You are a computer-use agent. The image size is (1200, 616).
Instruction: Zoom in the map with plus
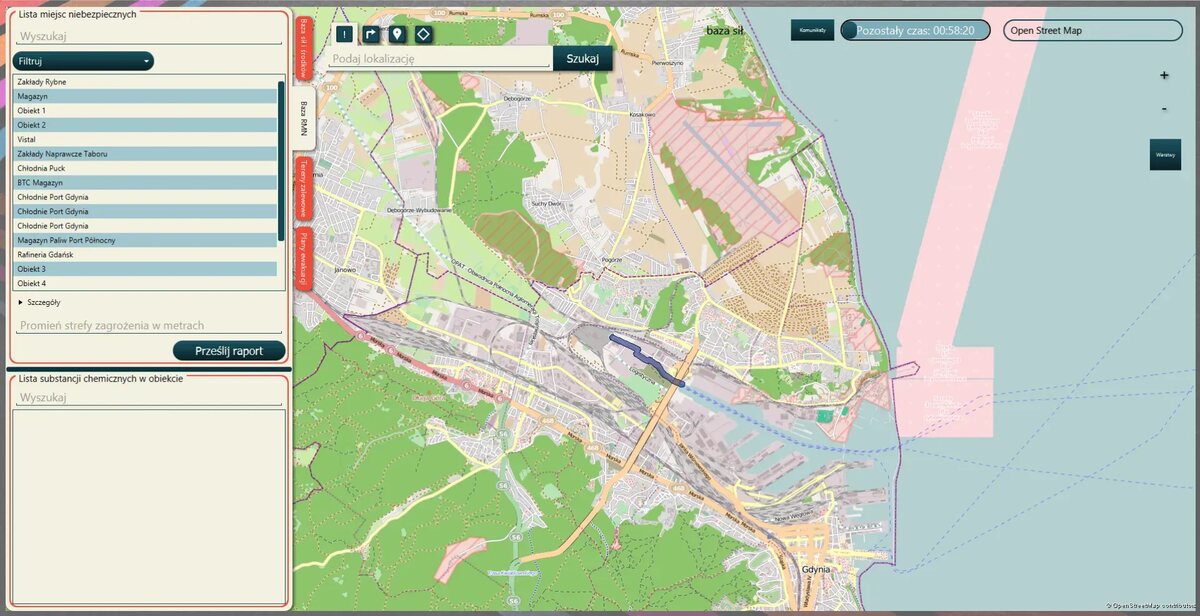pos(1164,75)
